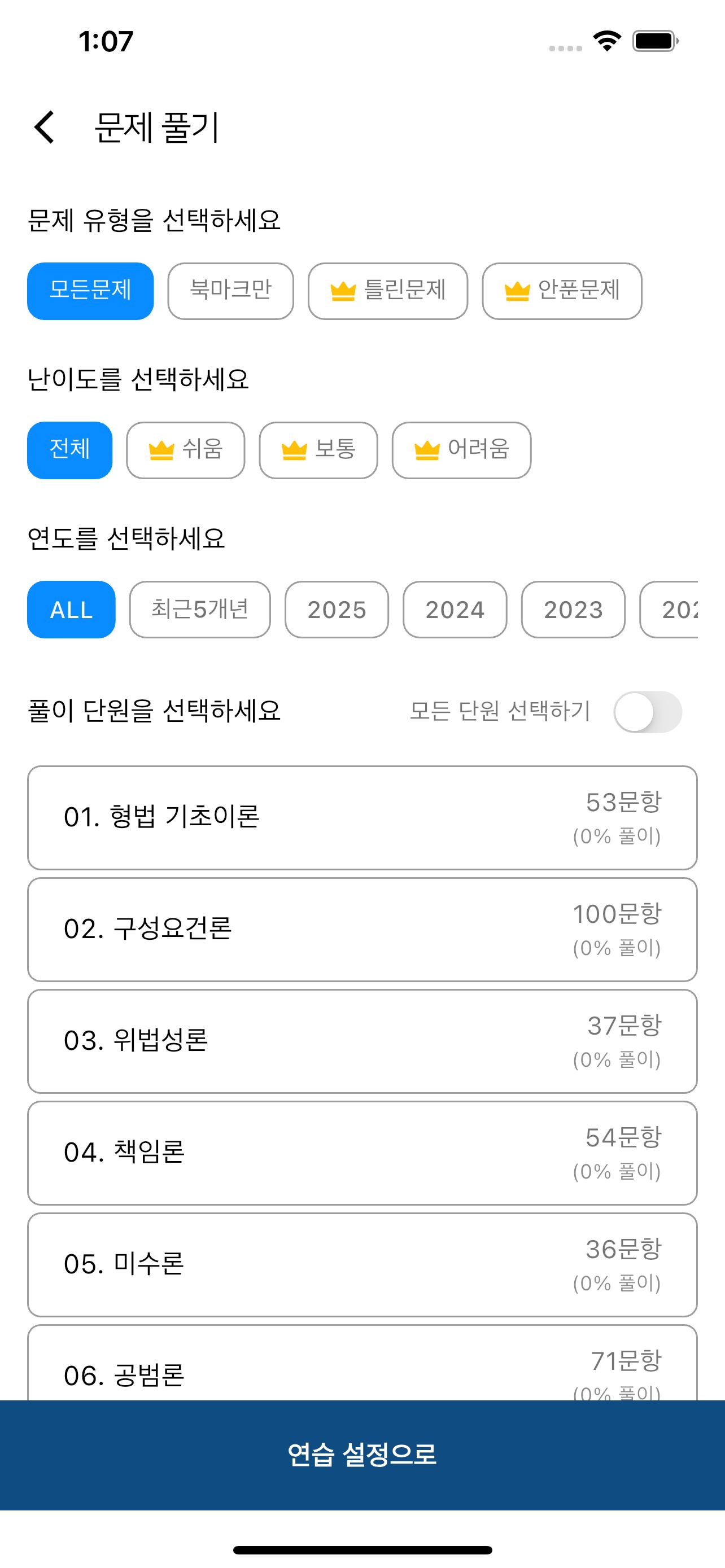Image resolution: width=725 pixels, height=1568 pixels.
Task: Tap the back arrow icon
Action: (x=45, y=127)
